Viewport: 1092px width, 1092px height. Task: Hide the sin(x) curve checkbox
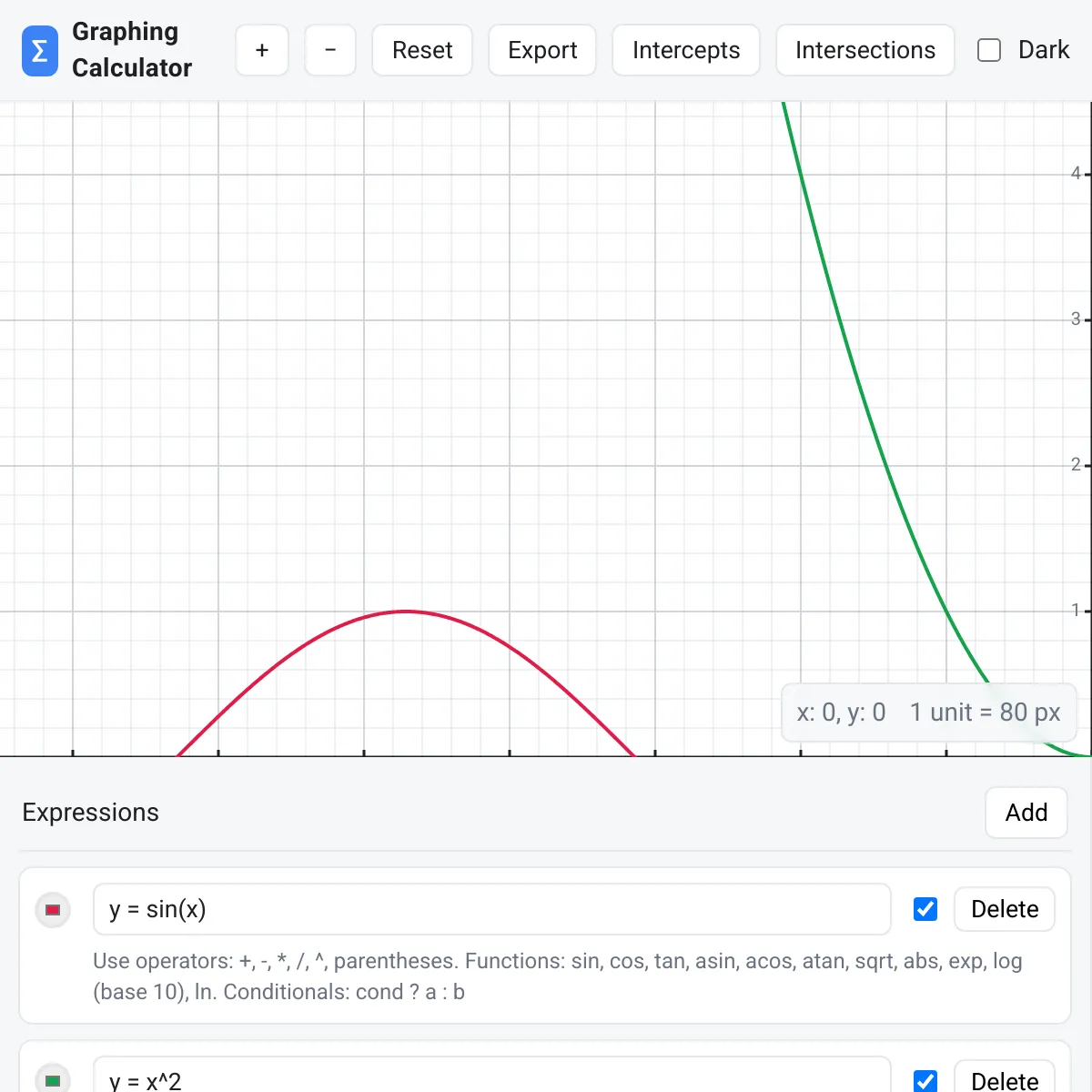point(925,909)
